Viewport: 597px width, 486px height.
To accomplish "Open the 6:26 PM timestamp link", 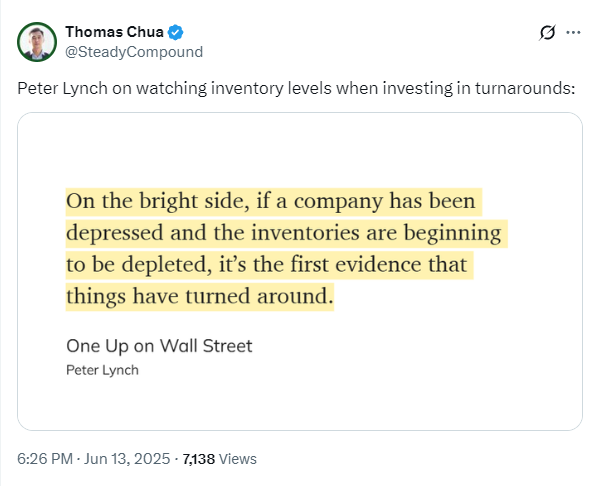I will [45, 459].
